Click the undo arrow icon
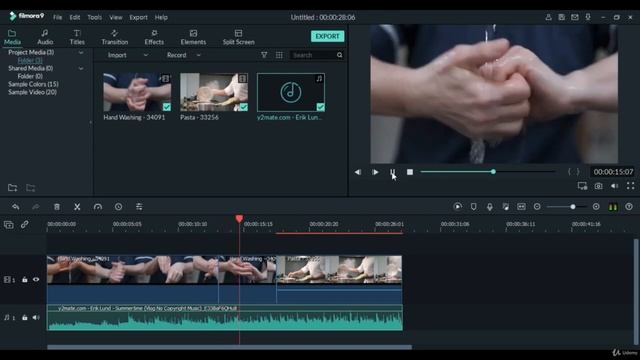 (x=16, y=207)
